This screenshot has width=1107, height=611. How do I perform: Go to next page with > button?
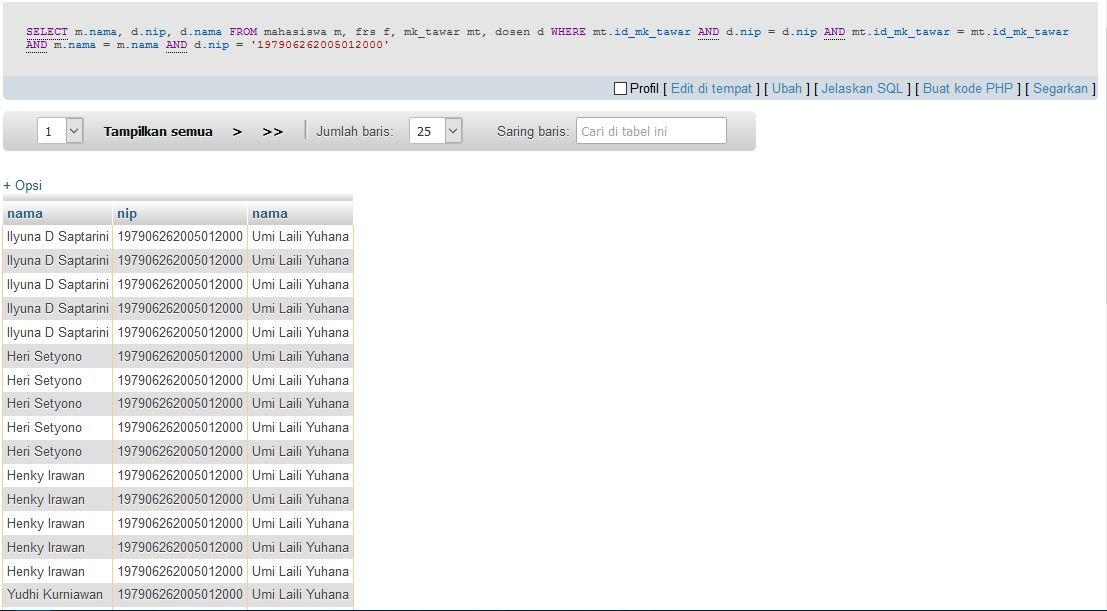point(237,131)
